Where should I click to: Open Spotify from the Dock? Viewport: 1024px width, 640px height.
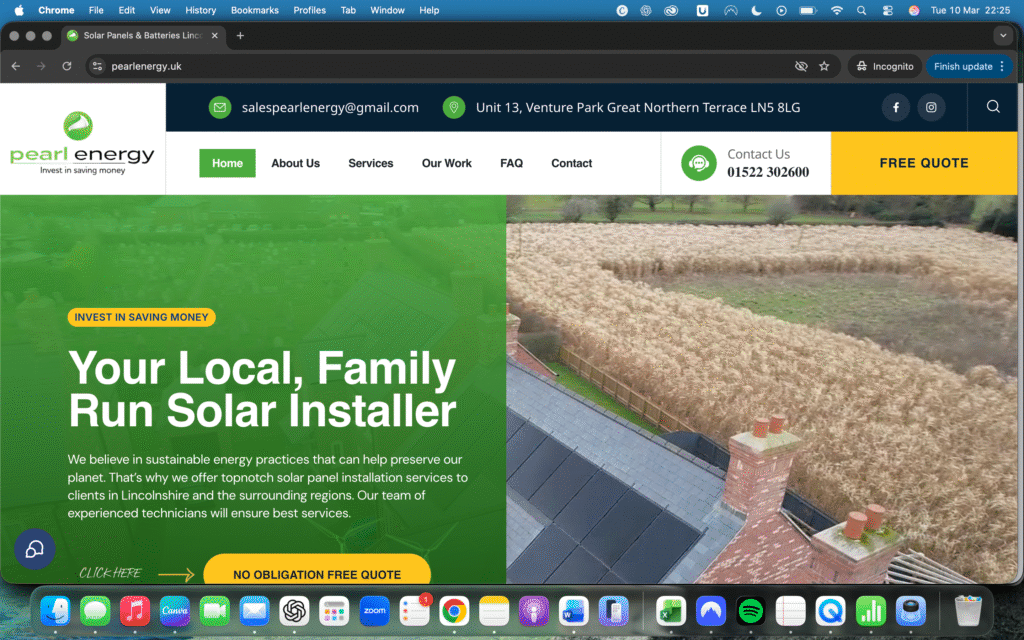(x=750, y=610)
